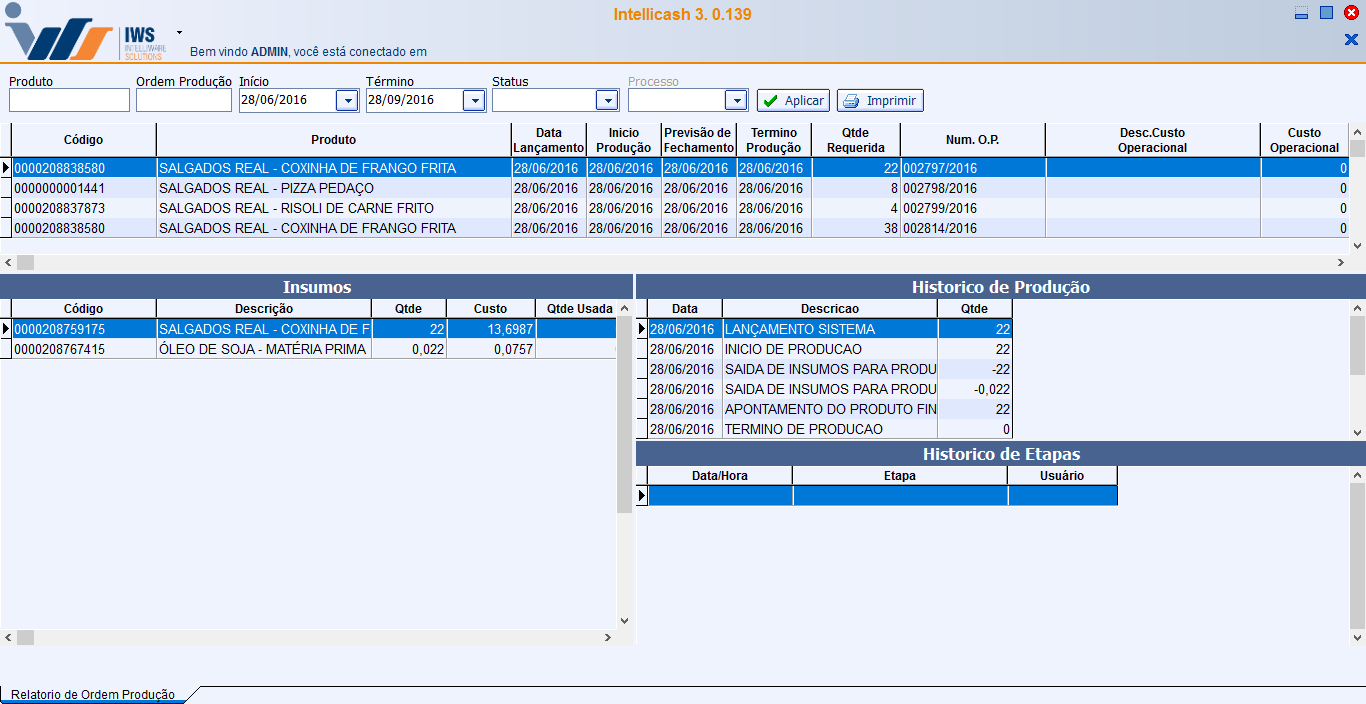
Task: Click the Ordem Produção input field
Action: [184, 100]
